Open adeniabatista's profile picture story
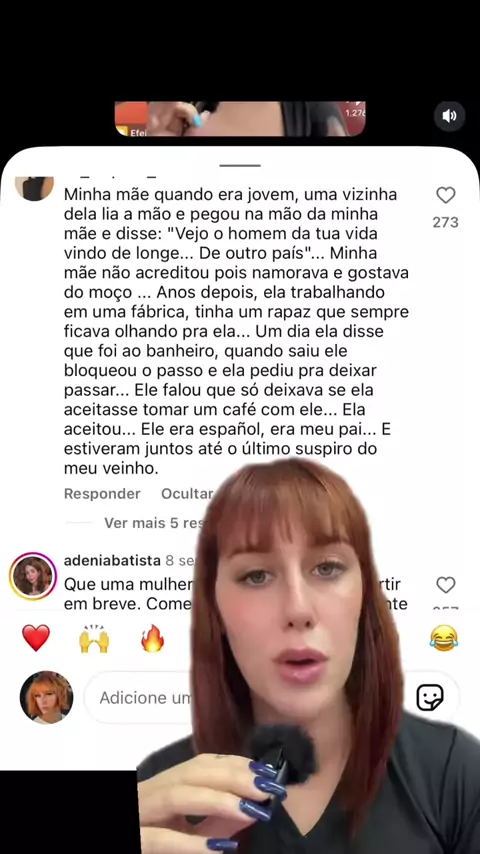This screenshot has width=480, height=854. click(33, 576)
